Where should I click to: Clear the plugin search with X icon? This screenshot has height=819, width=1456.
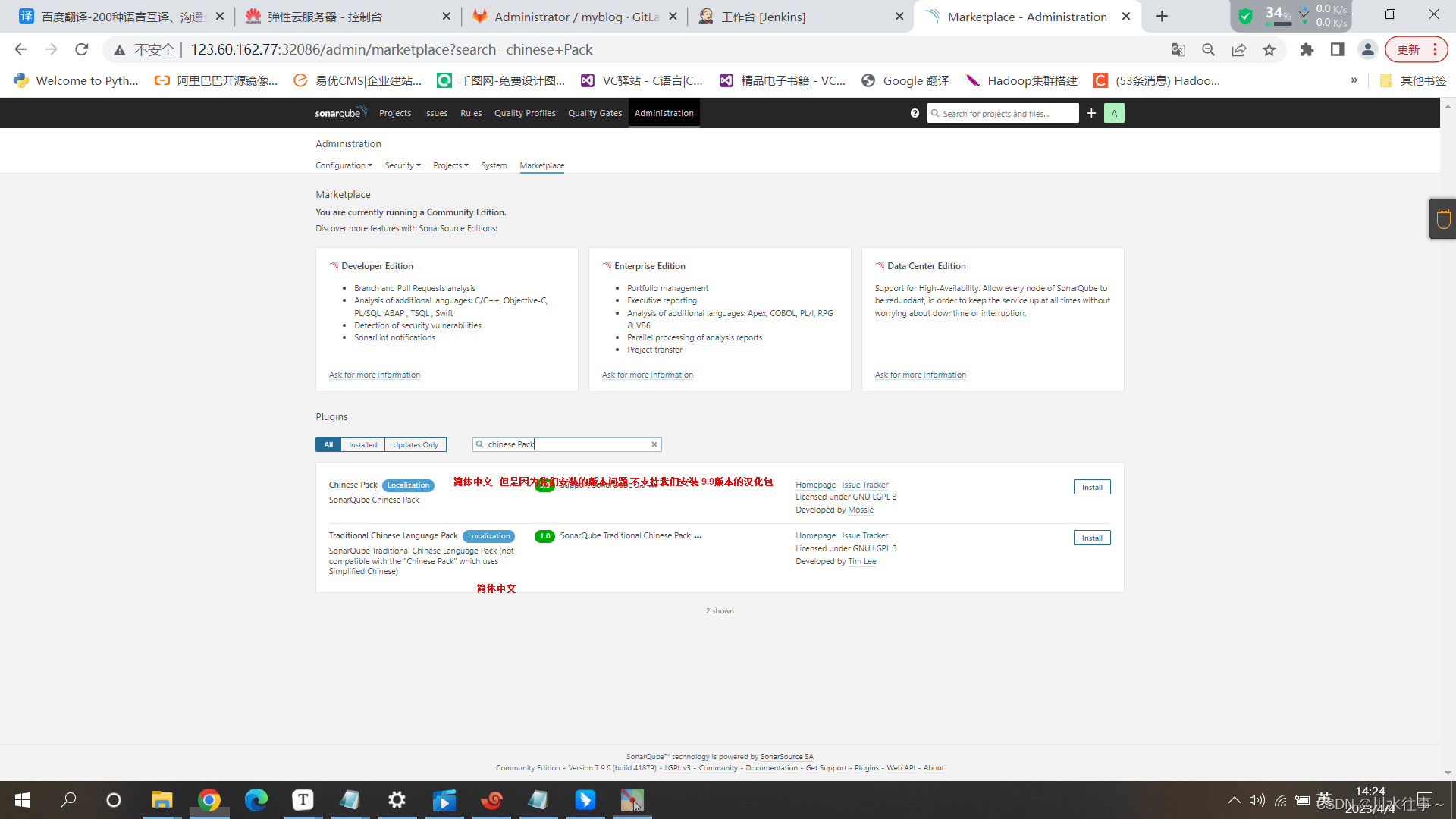tap(654, 444)
